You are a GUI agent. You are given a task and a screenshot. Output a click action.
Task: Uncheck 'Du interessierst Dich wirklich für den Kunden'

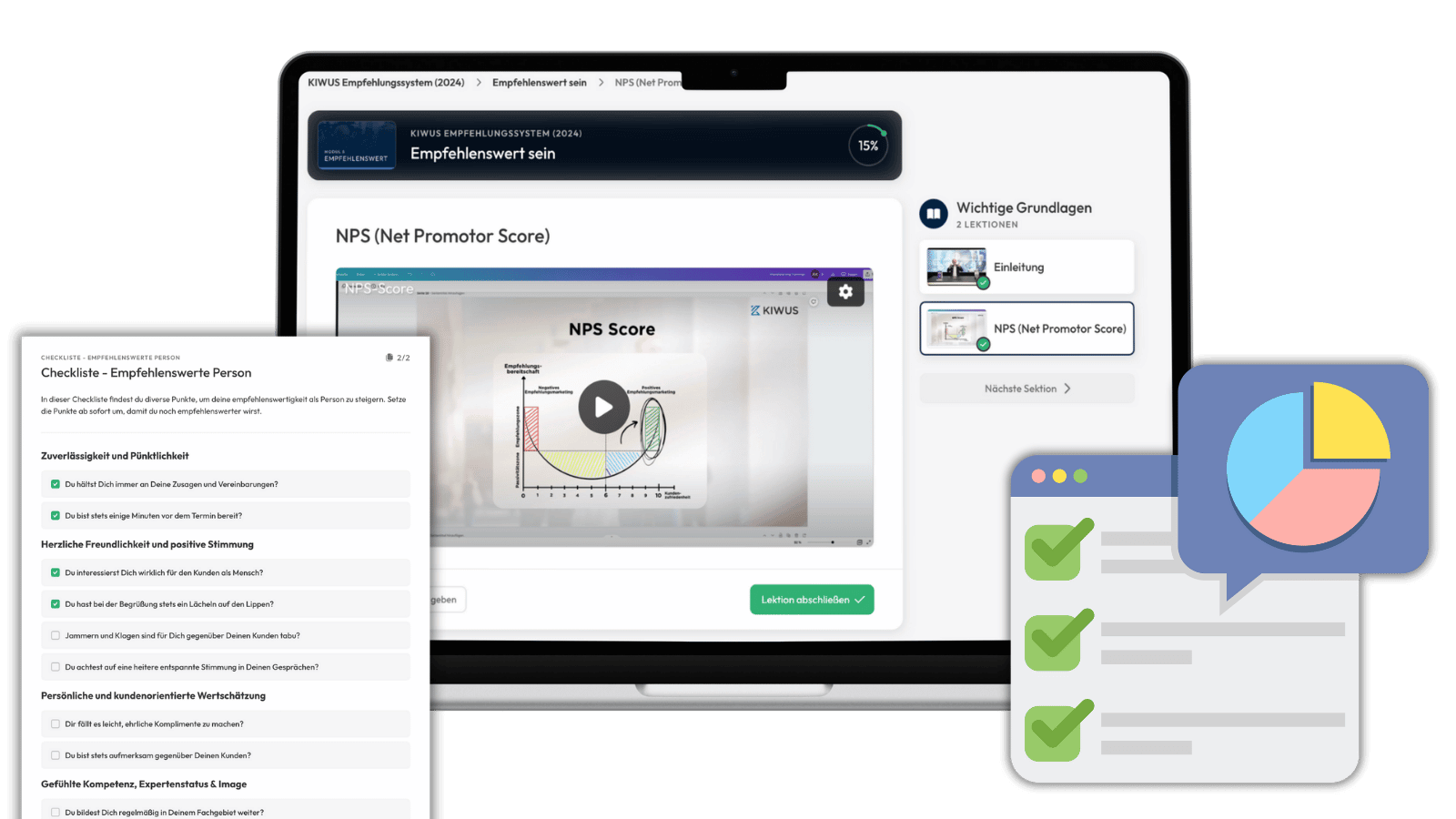(x=56, y=572)
